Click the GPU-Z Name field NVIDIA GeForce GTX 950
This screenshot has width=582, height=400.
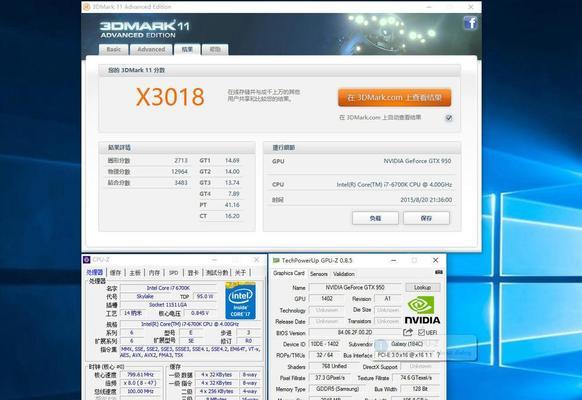point(355,288)
